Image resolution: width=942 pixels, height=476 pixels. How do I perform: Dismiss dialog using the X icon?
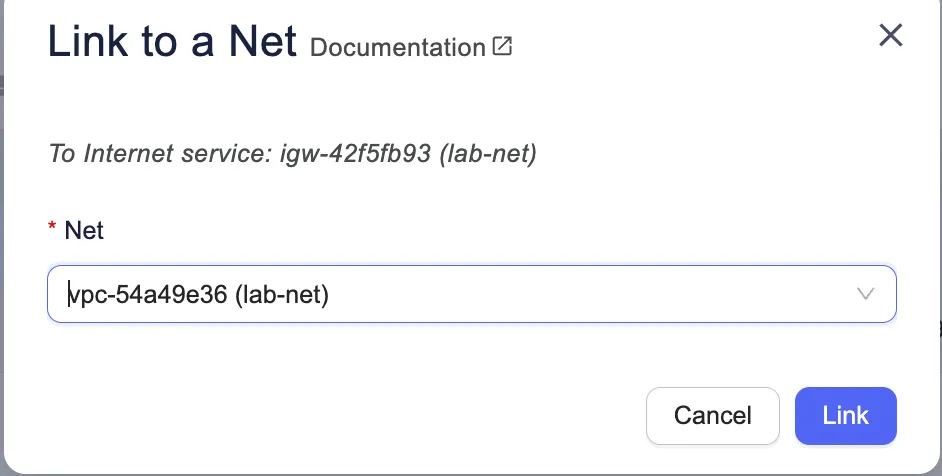tap(890, 37)
